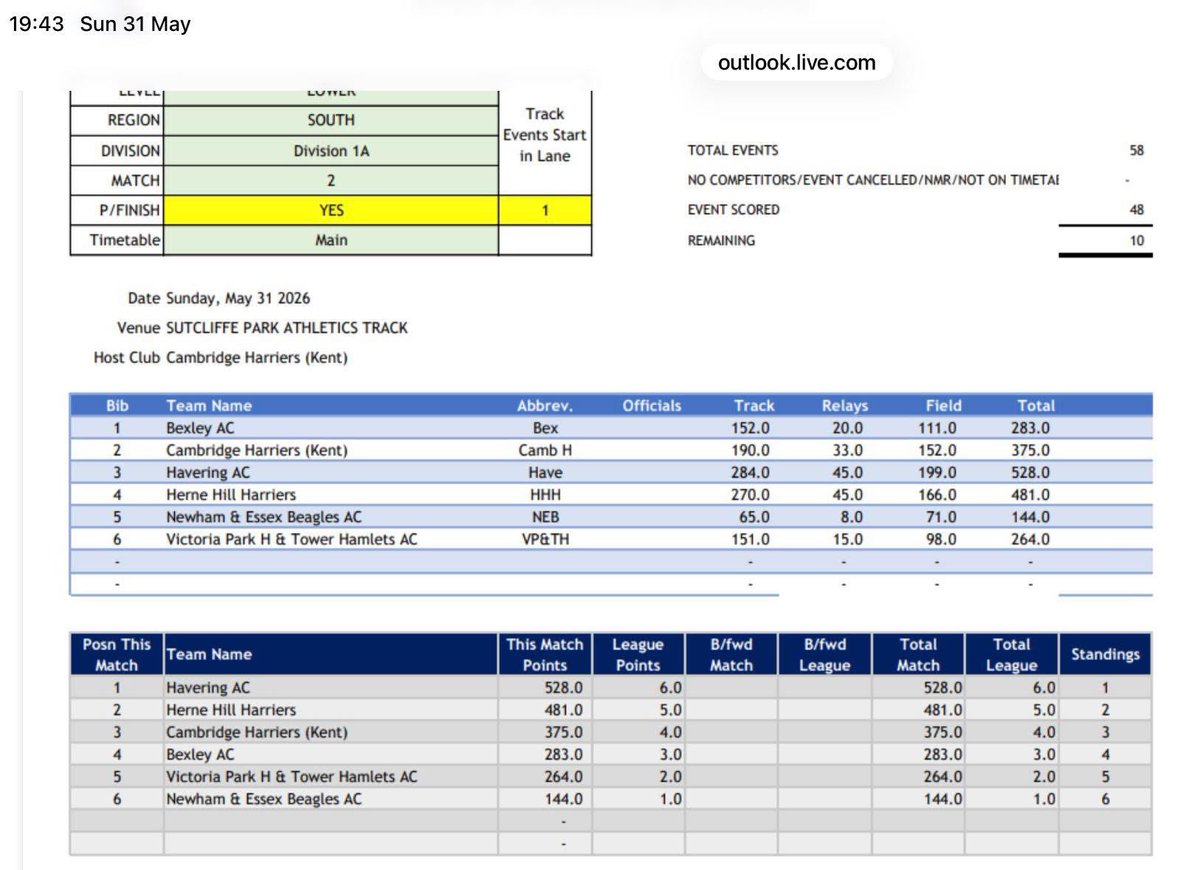Click the Total League header
This screenshot has height=870, width=1200.
pos(1011,654)
